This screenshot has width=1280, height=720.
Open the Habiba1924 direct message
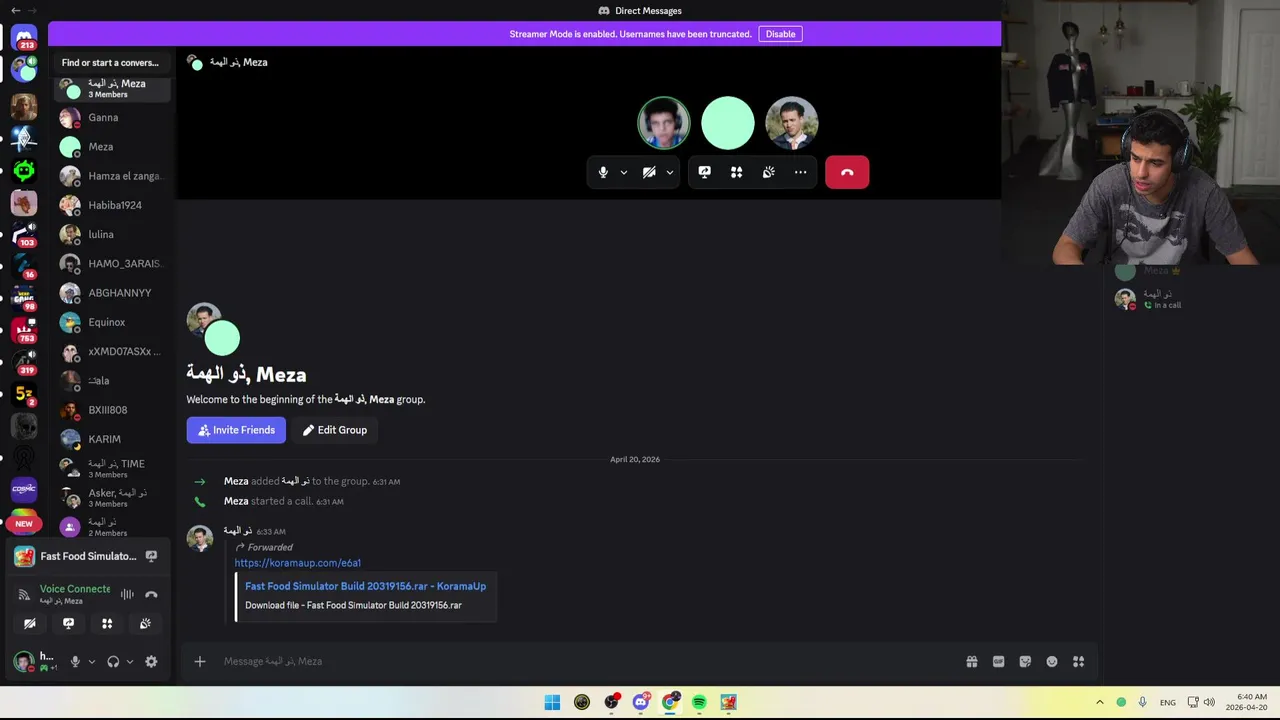[112, 205]
